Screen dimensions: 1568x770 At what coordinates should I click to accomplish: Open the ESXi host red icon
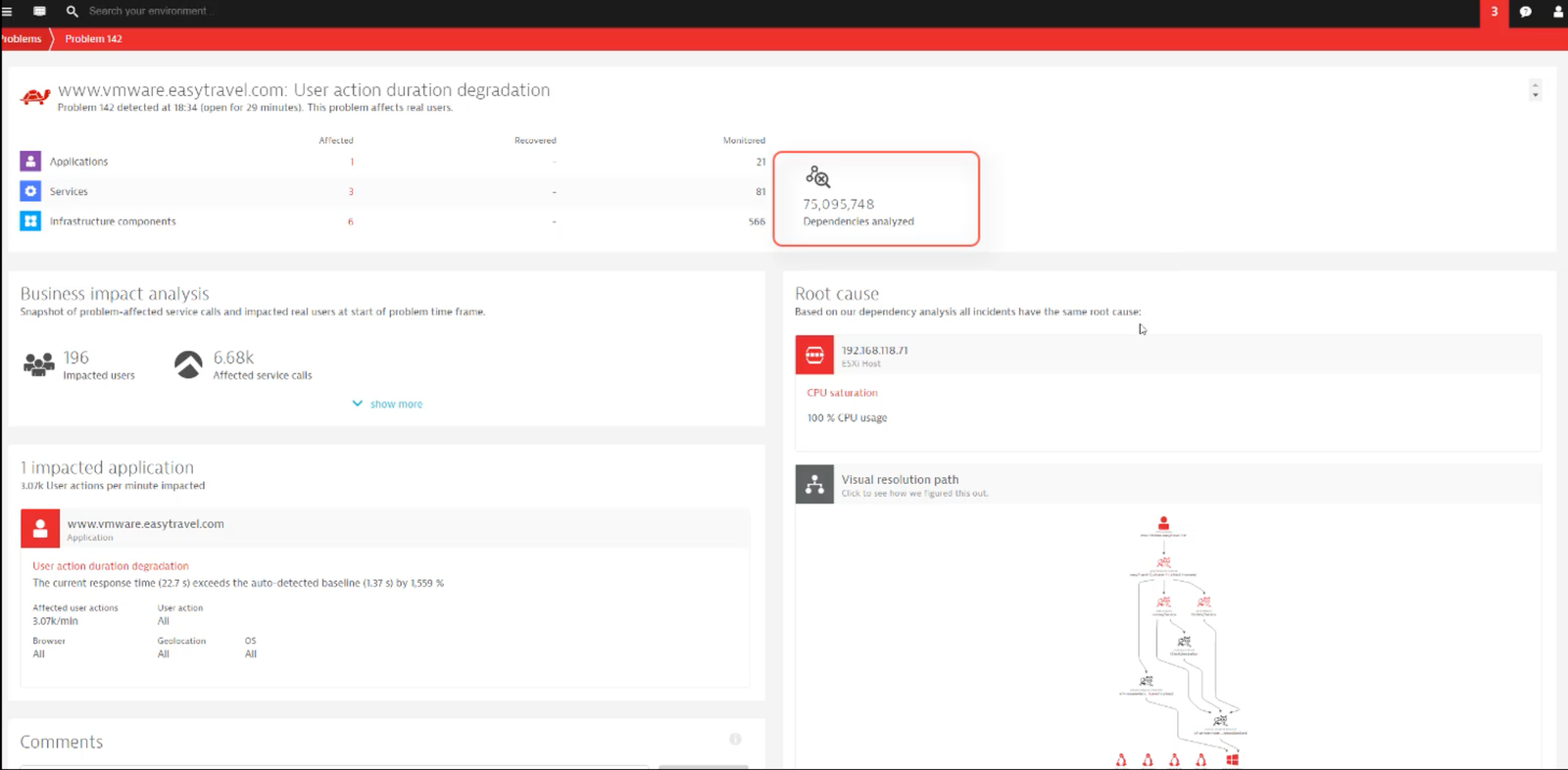coord(814,356)
